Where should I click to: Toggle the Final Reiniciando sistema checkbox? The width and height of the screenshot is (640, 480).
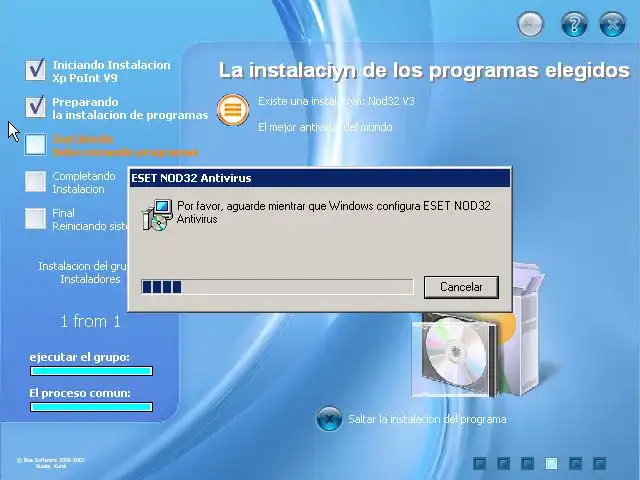(36, 219)
